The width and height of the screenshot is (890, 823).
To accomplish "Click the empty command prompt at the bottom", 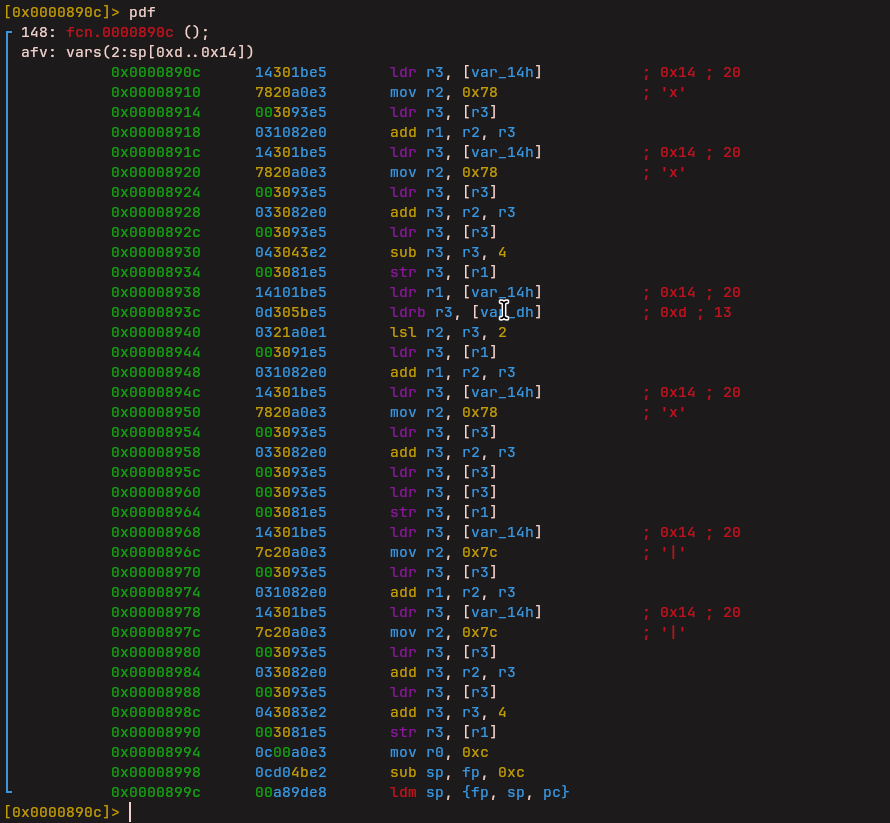I will click(x=131, y=812).
